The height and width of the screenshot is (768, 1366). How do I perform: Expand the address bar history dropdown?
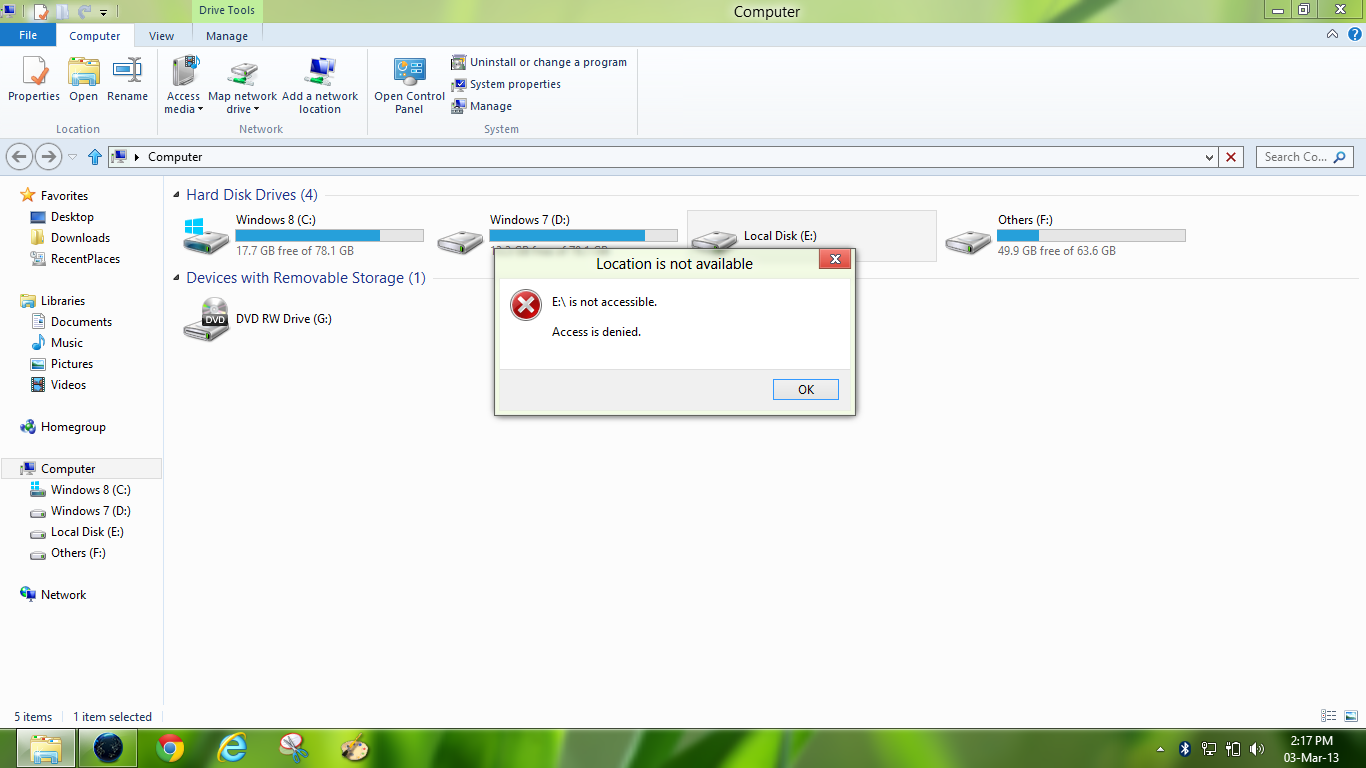point(1210,157)
